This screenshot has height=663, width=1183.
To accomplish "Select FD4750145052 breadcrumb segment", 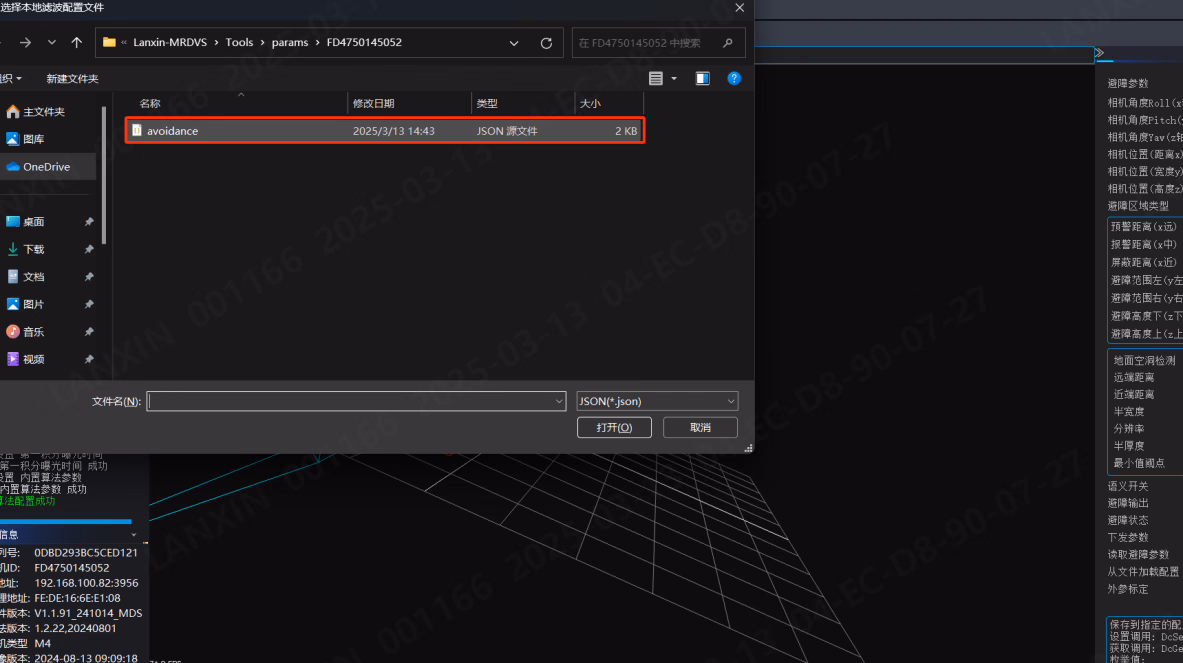I will click(x=364, y=42).
